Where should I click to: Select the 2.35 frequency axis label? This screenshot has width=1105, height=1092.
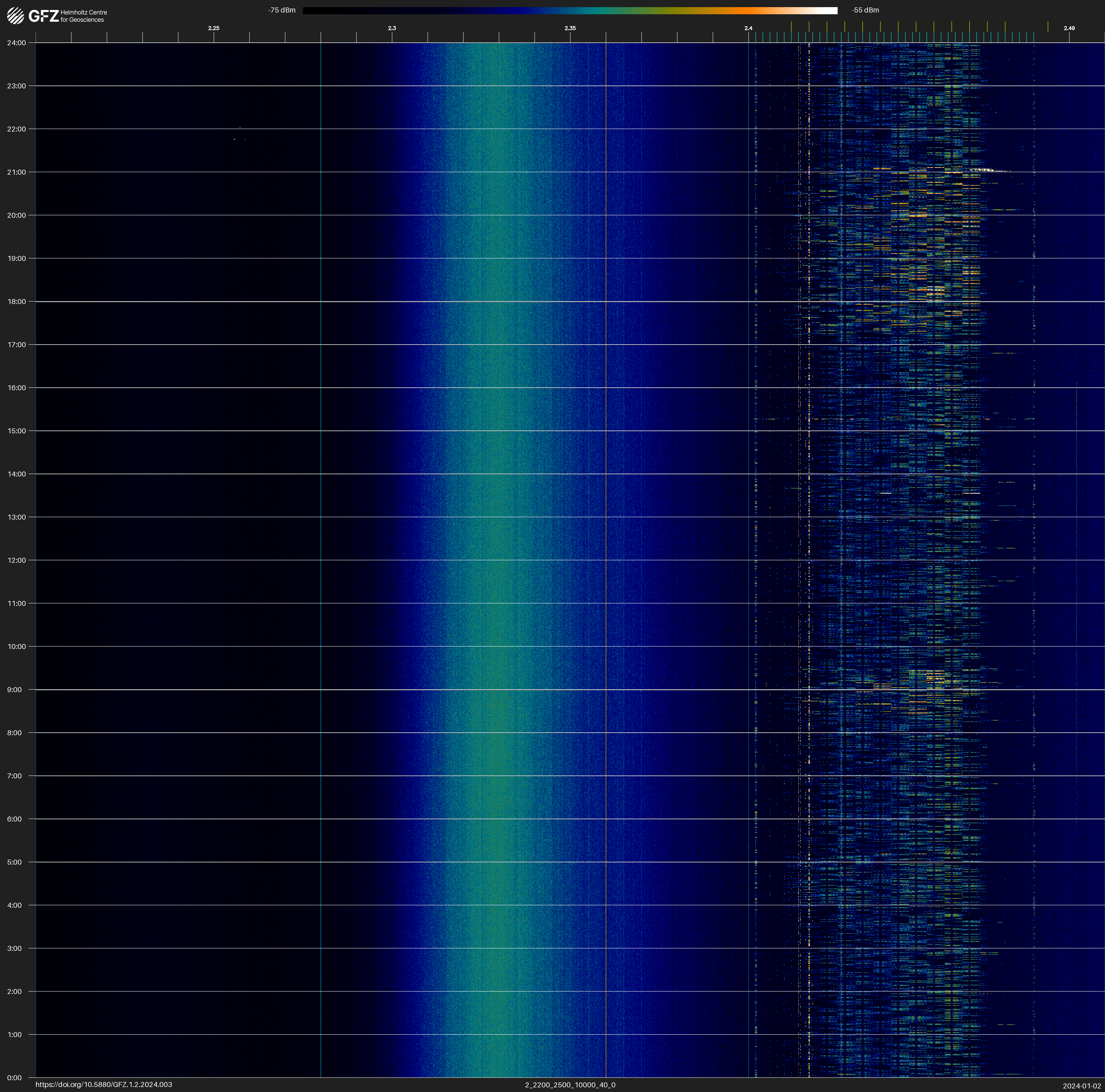click(570, 28)
